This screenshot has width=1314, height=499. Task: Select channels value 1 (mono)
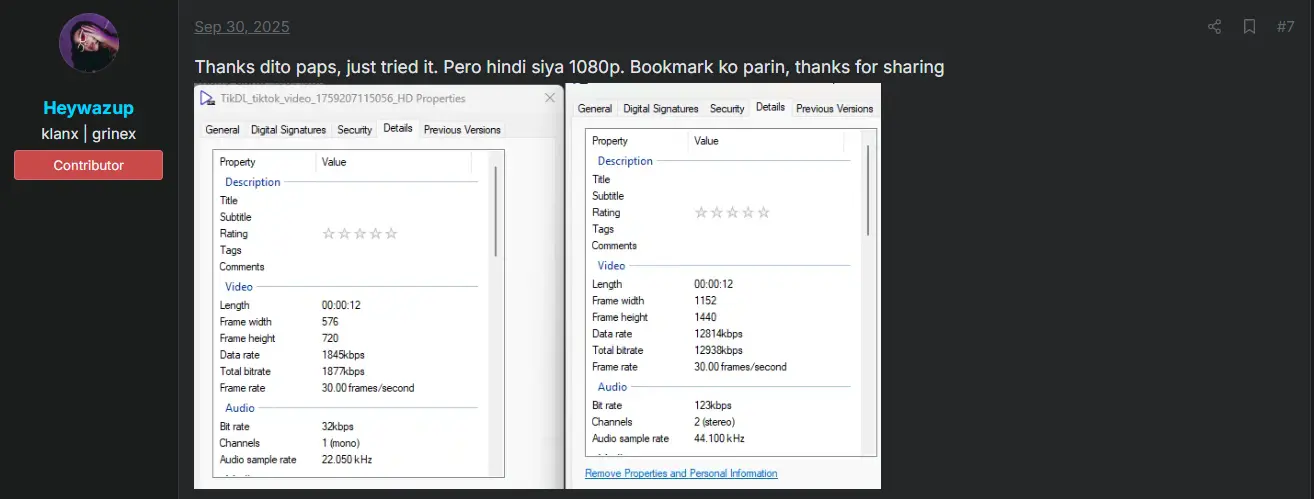(341, 443)
